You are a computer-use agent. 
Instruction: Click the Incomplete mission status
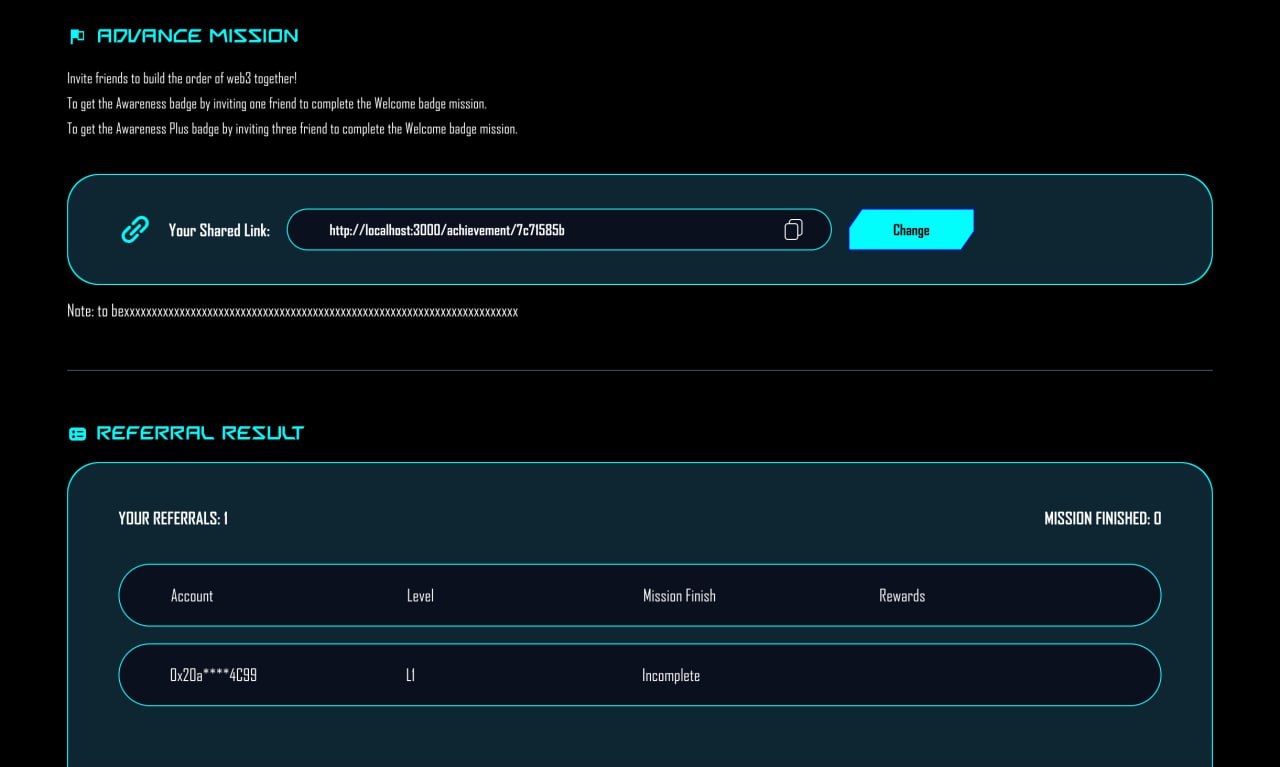(x=671, y=676)
